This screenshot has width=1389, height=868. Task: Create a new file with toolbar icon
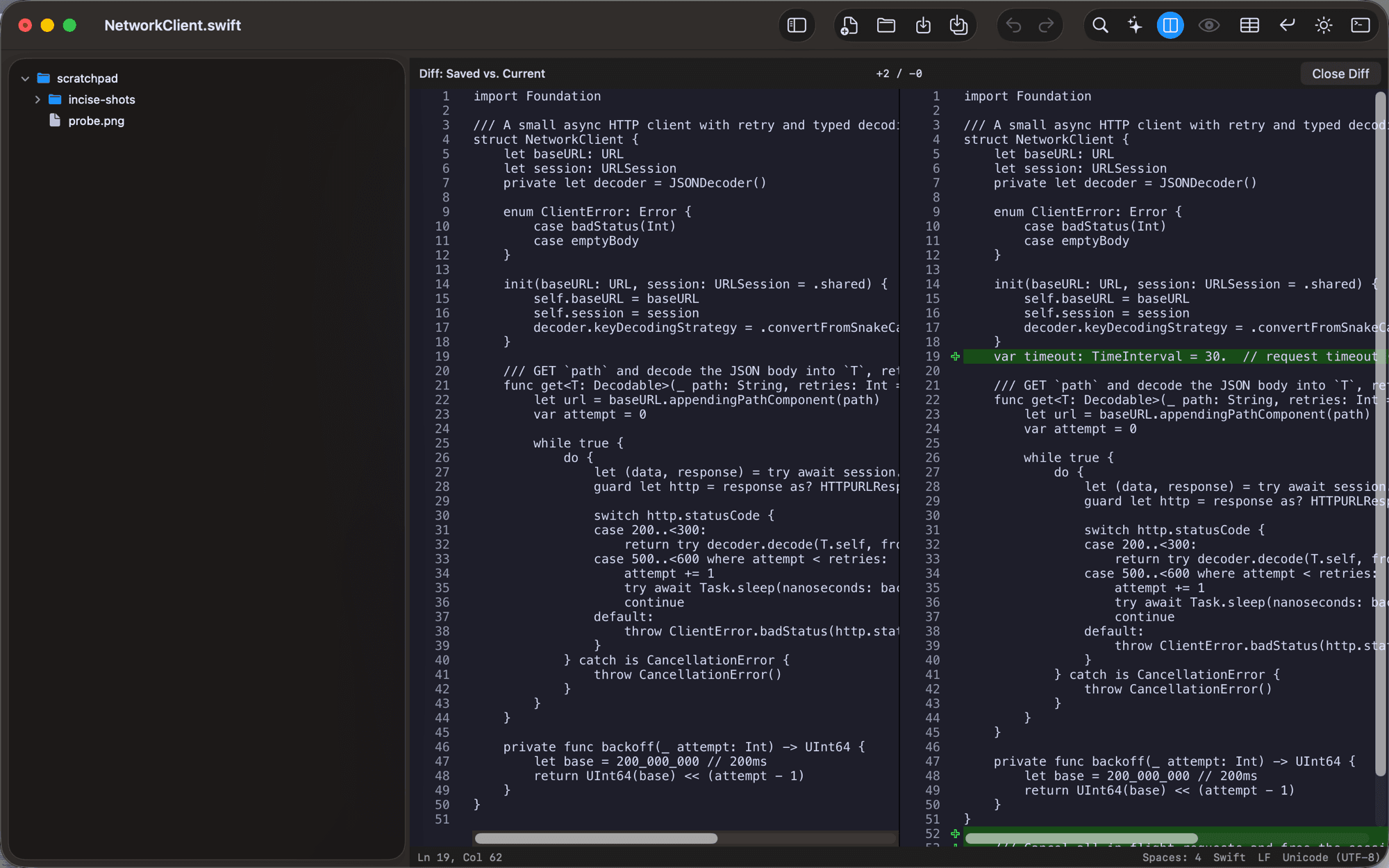pyautogui.click(x=849, y=26)
